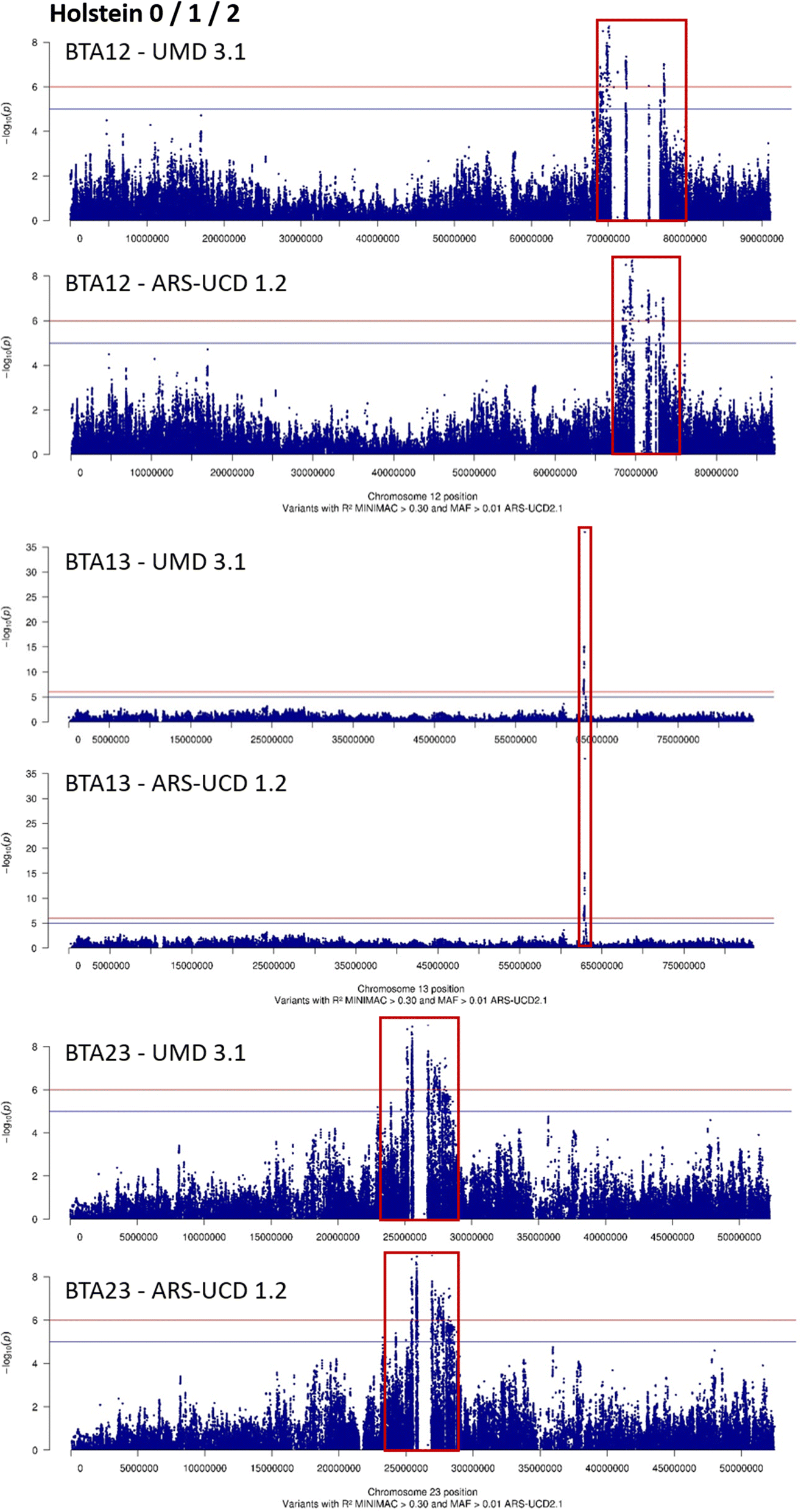Click the 90000000 tick label on BTA12 UMD plot
The height and width of the screenshot is (1512, 801).
(761, 239)
